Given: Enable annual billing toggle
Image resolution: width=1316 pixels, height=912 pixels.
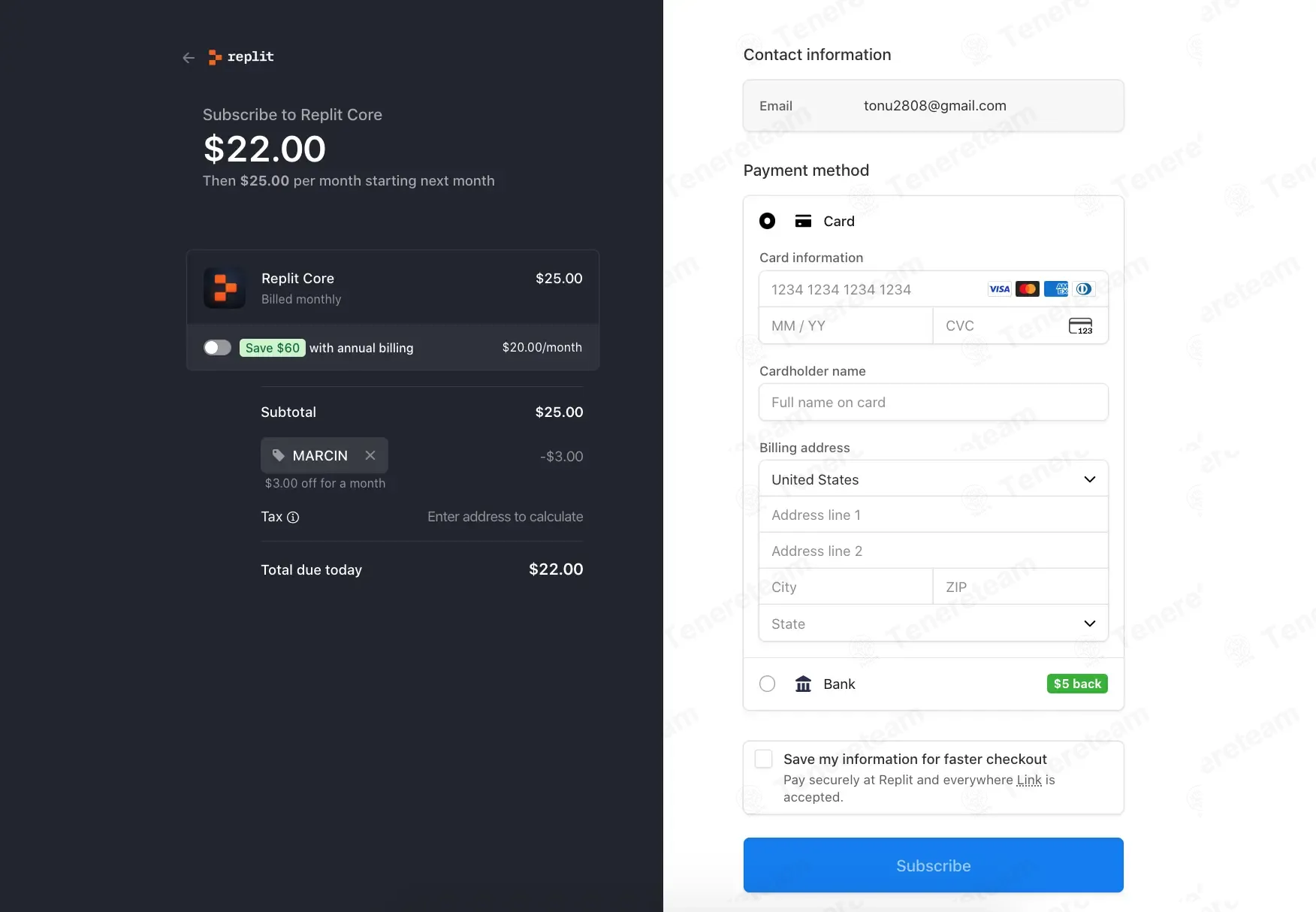Looking at the screenshot, I should 217,348.
